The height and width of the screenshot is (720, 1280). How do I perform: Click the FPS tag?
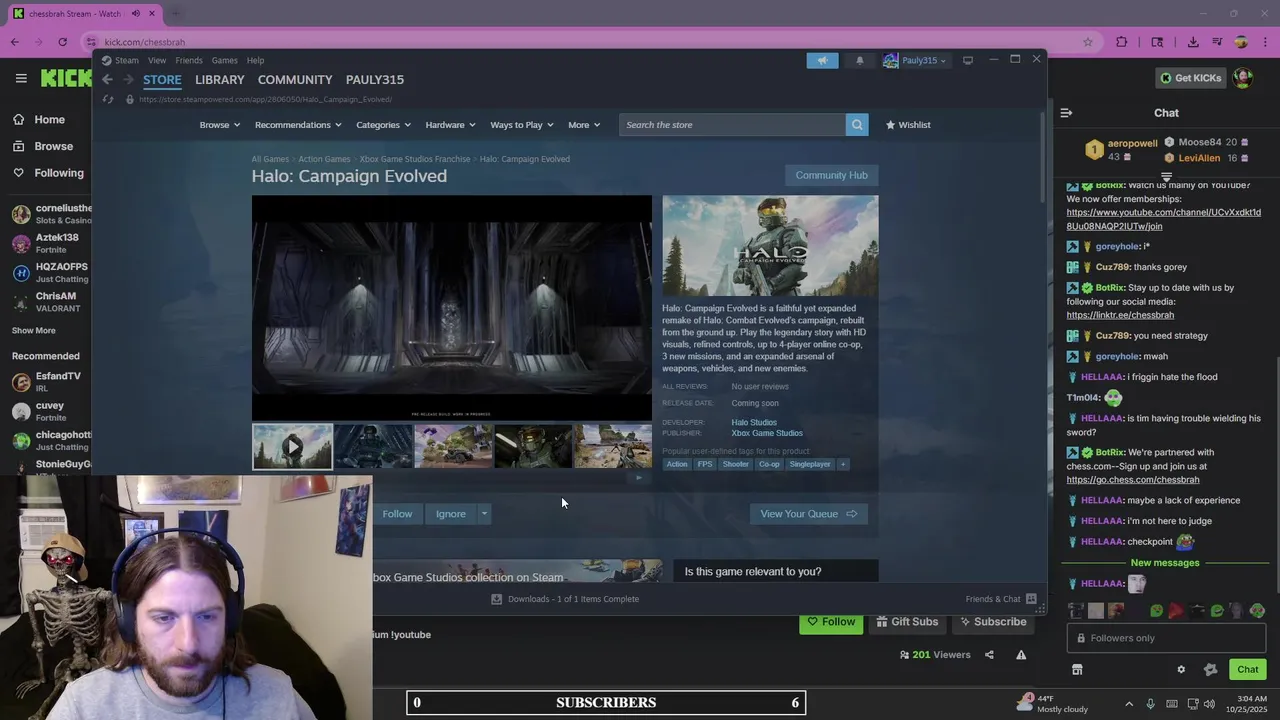point(705,464)
